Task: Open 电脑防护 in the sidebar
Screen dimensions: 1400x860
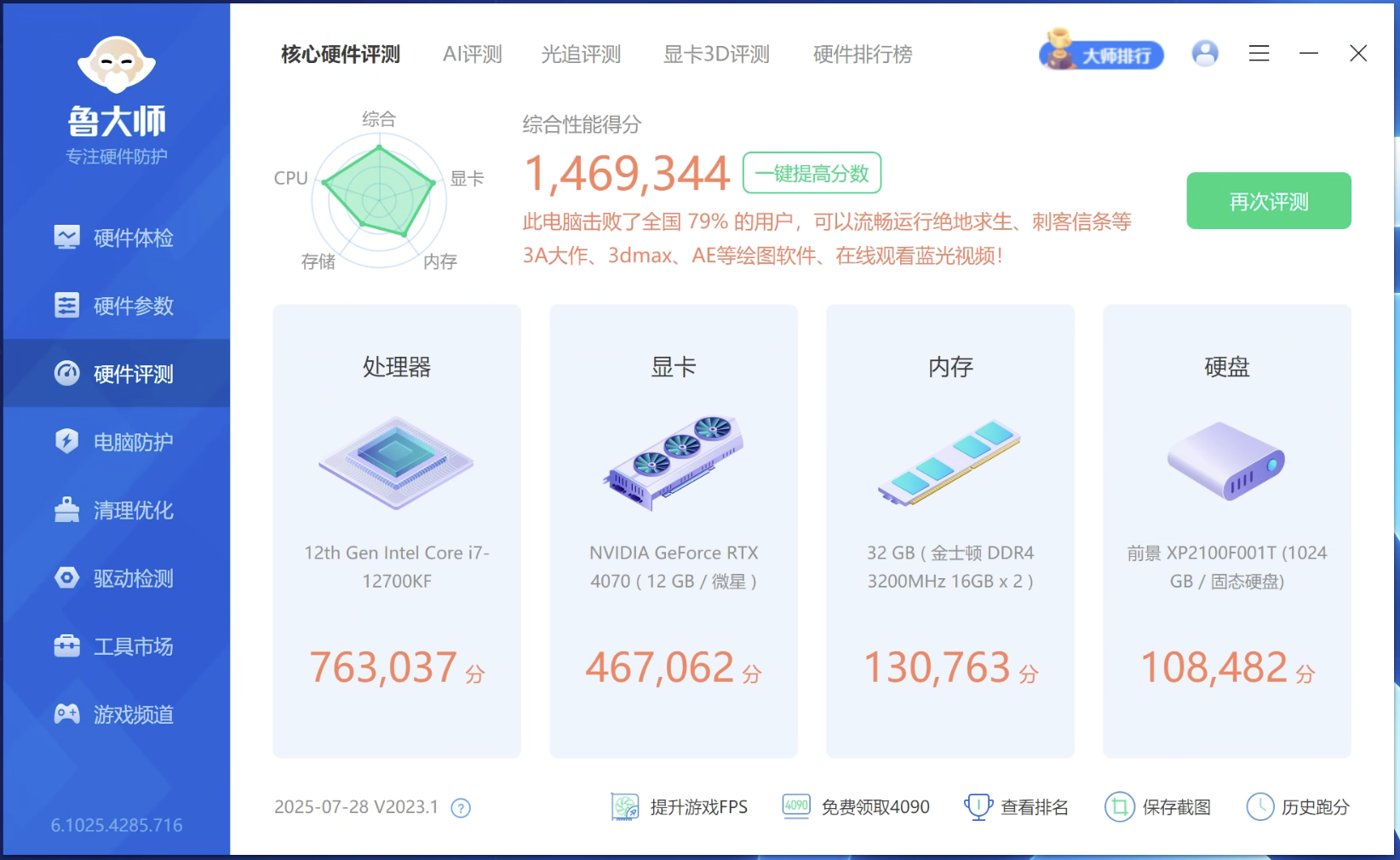Action: 115,442
